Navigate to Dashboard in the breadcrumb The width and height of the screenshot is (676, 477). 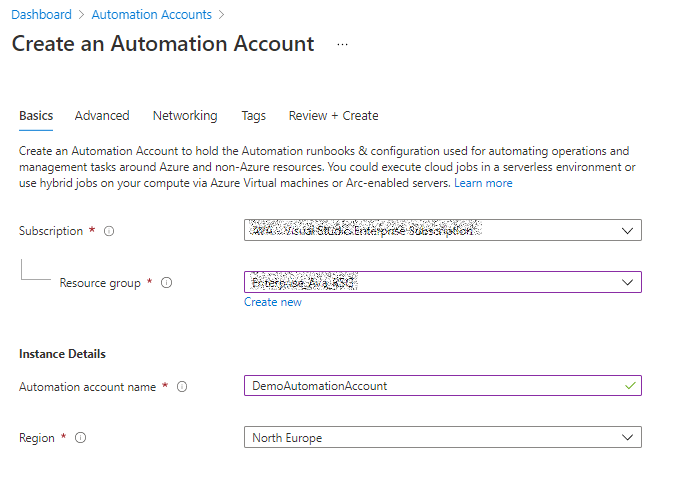click(41, 15)
